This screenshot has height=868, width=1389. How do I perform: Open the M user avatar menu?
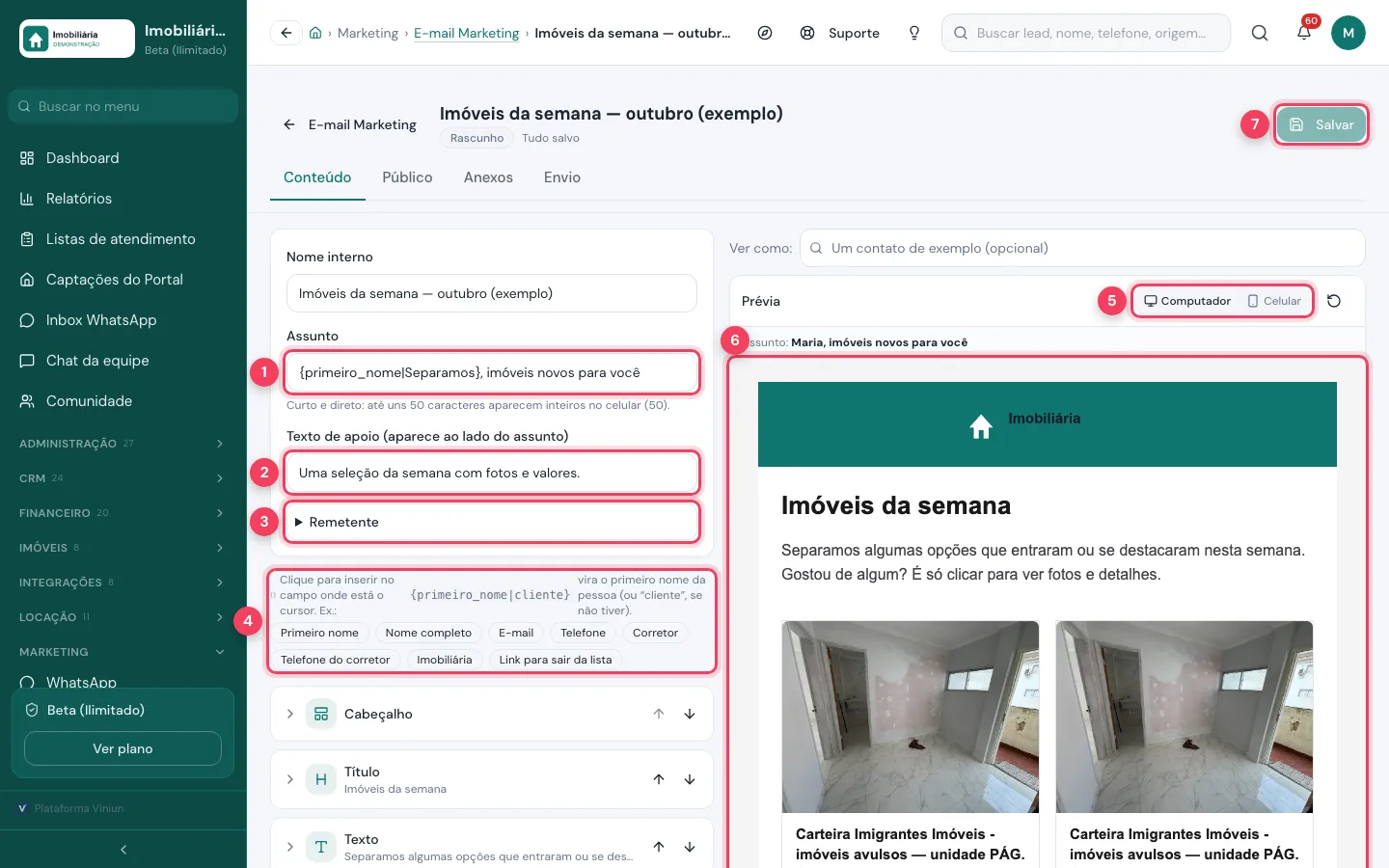tap(1348, 33)
